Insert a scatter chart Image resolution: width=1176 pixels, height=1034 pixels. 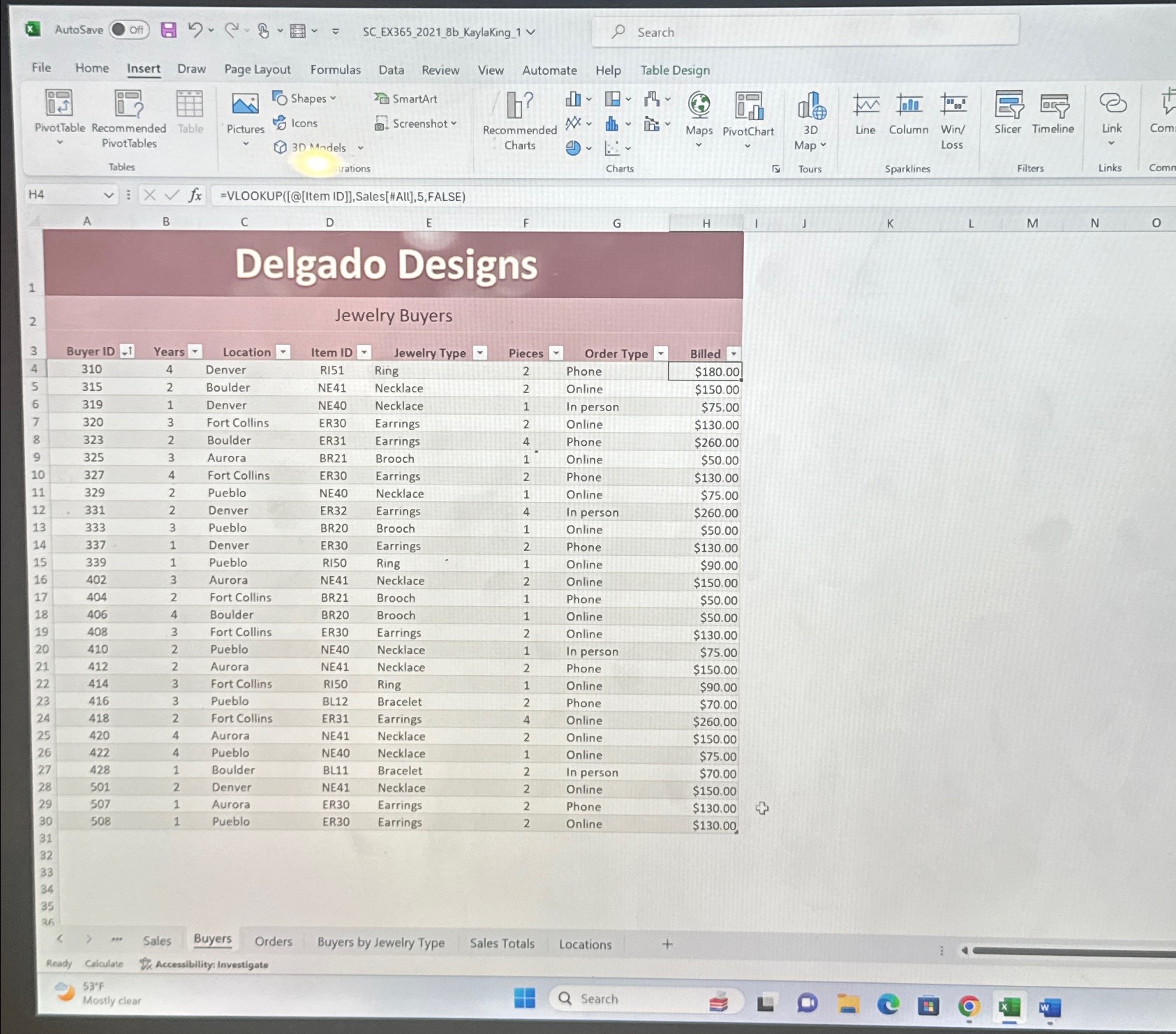[618, 148]
